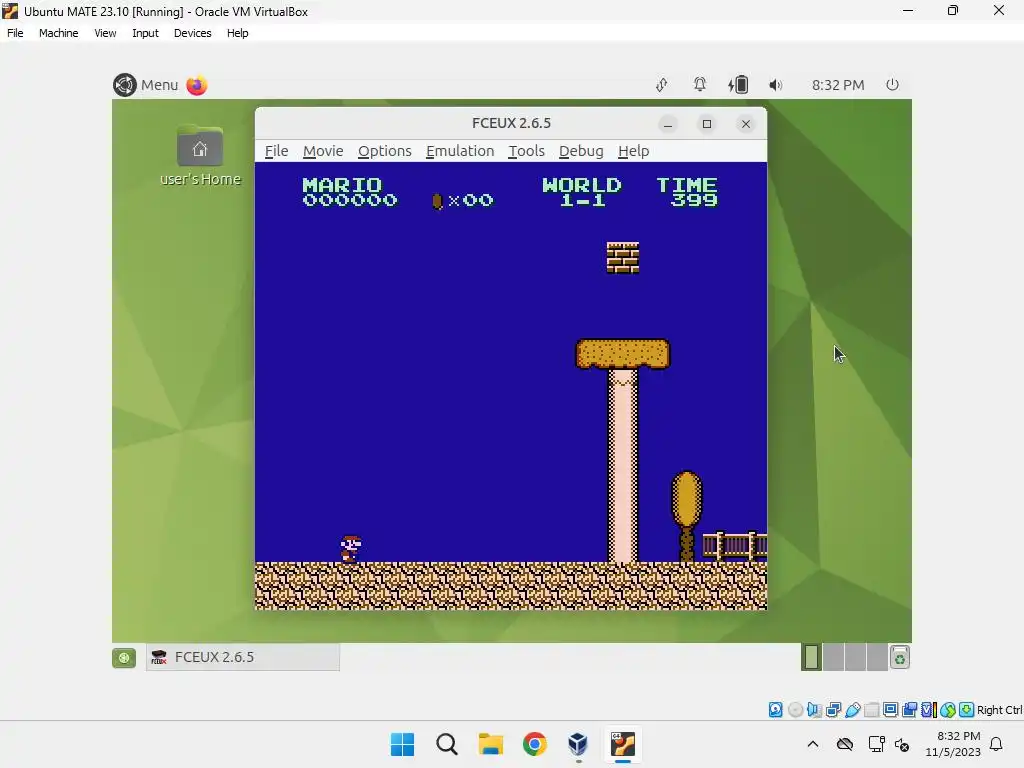Click VirtualBox audio status icon
The width and height of the screenshot is (1024, 768).
pyautogui.click(x=814, y=710)
